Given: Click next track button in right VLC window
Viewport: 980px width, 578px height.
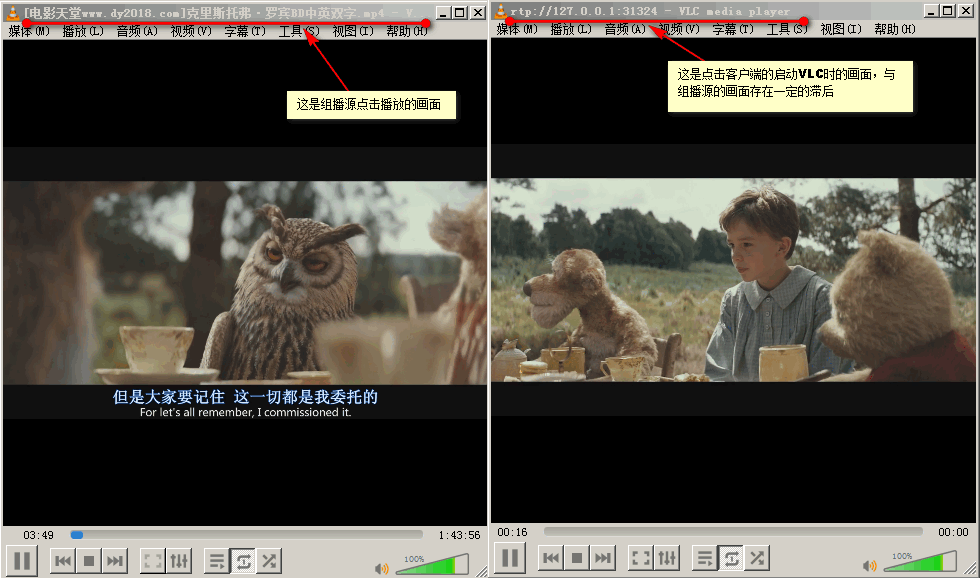Looking at the screenshot, I should point(602,557).
